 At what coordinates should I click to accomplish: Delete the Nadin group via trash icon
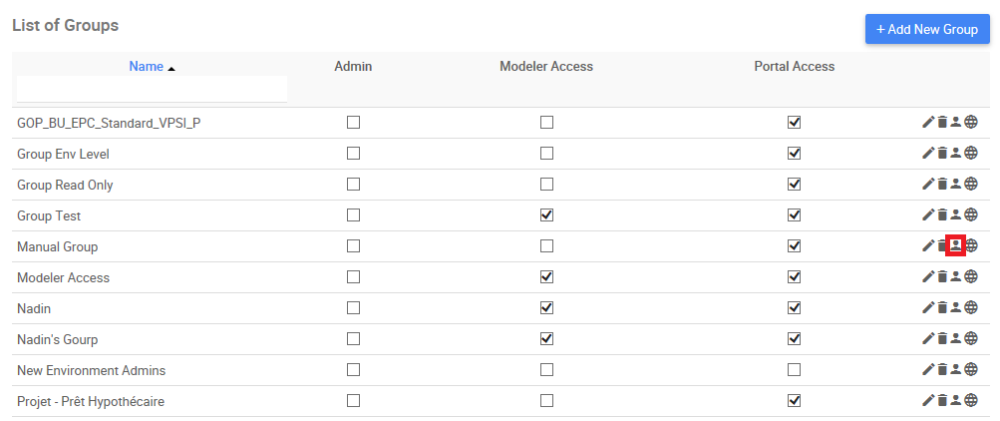(x=942, y=308)
